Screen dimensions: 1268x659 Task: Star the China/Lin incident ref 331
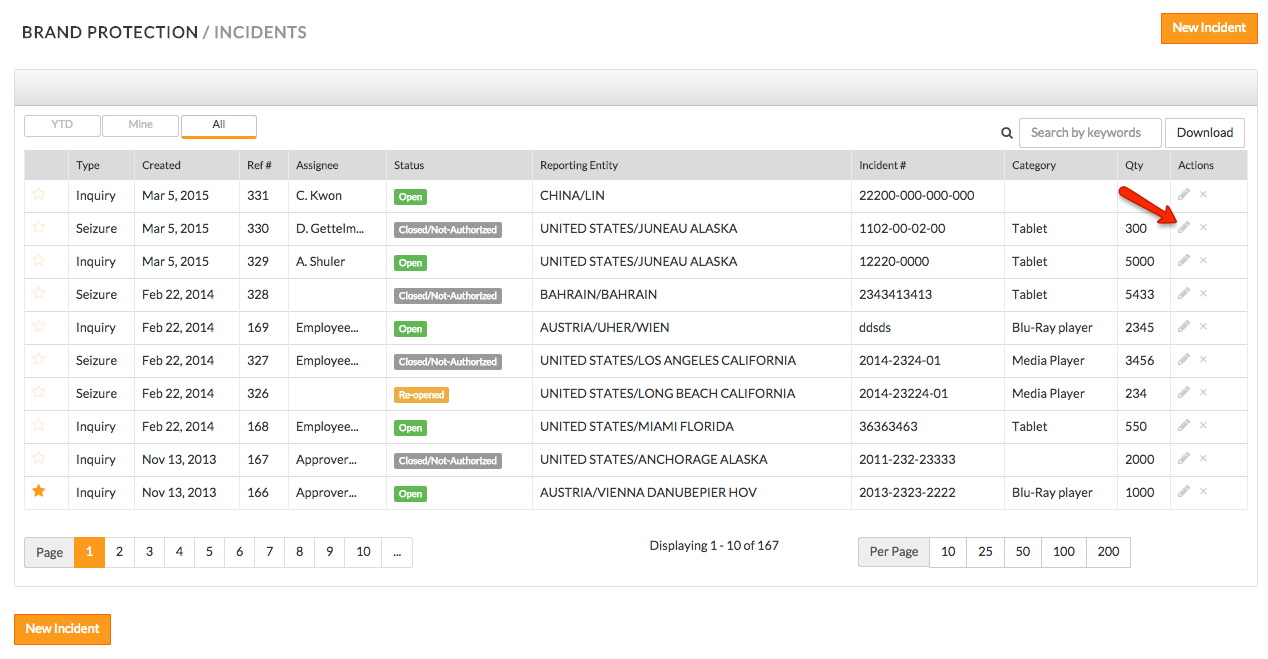click(x=39, y=195)
